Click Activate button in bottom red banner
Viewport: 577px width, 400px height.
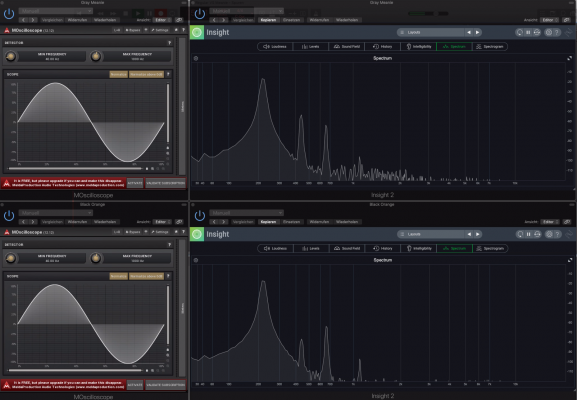[135, 385]
